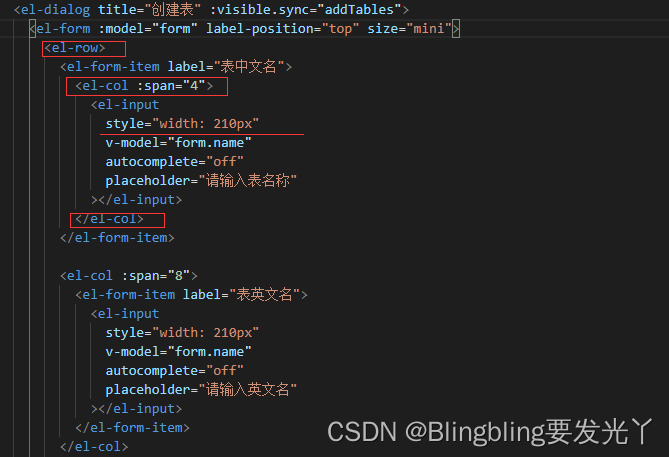Click autocomplete="off" in the 表英文名 input
This screenshot has width=669, height=457.
pyautogui.click(x=175, y=370)
